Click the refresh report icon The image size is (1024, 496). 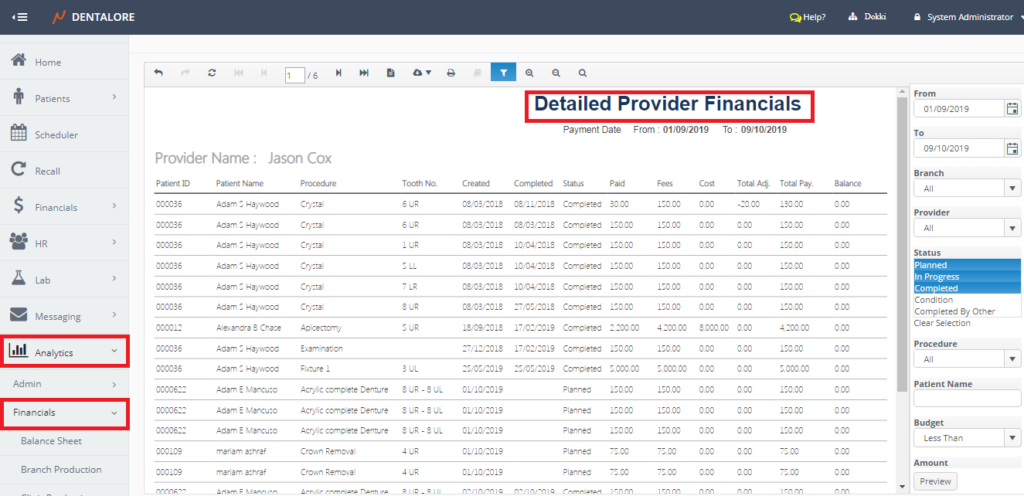pyautogui.click(x=211, y=73)
